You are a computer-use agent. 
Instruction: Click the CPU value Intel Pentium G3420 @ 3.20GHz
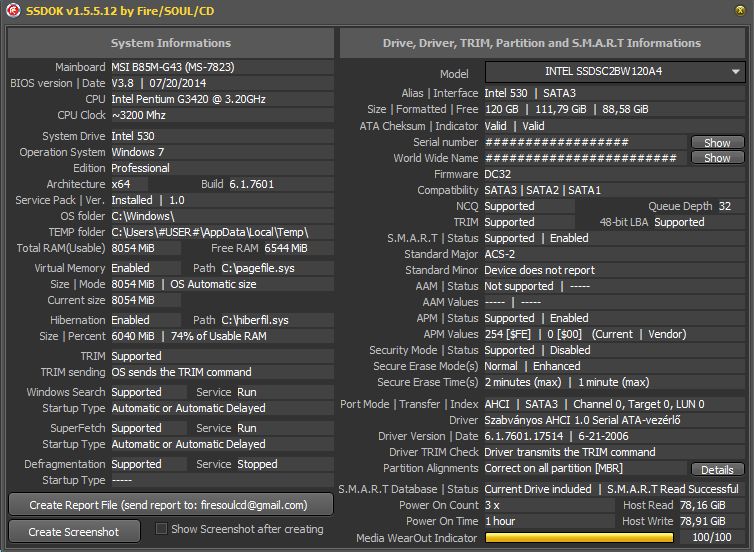click(x=188, y=99)
